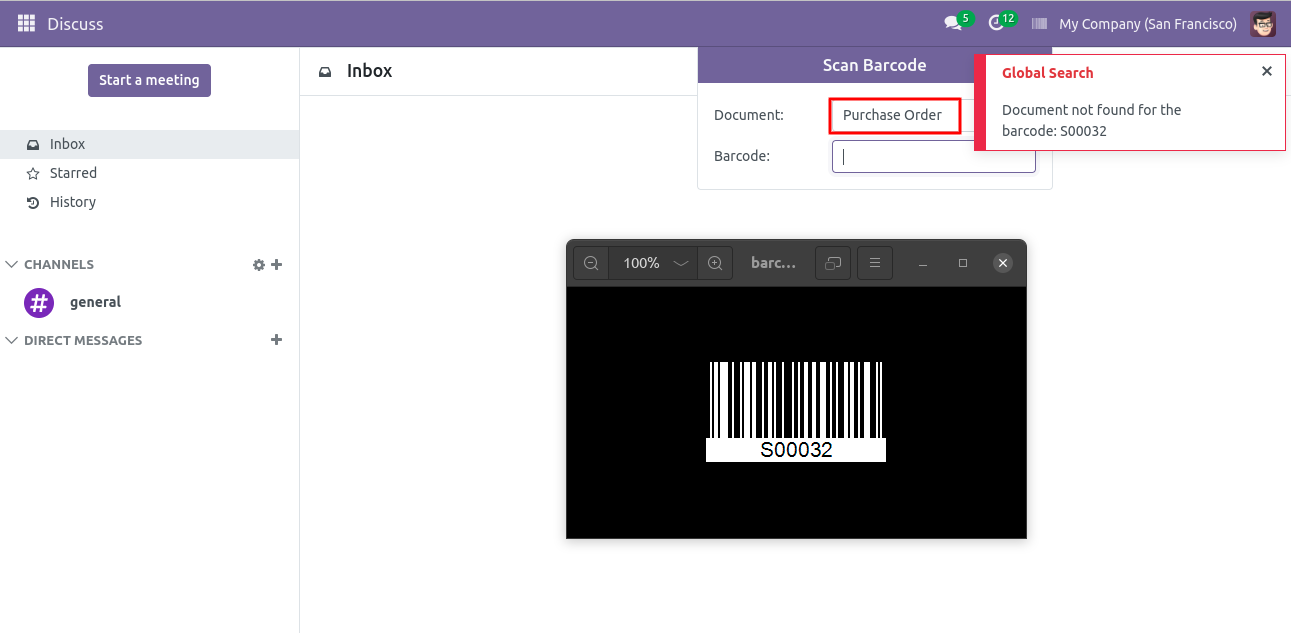Open the user avatar menu
The width and height of the screenshot is (1291, 633).
click(1263, 23)
